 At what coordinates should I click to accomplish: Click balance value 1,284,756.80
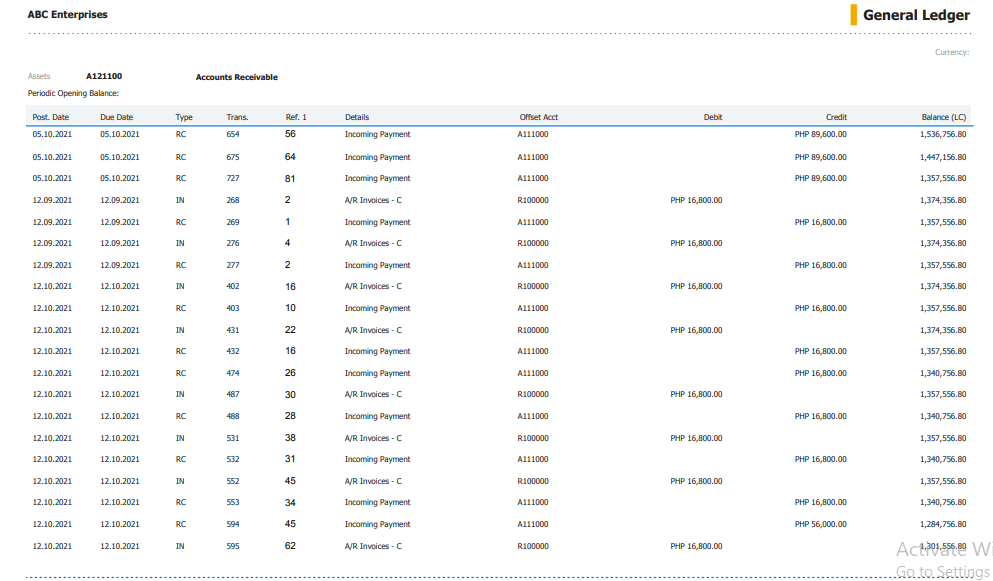point(943,525)
